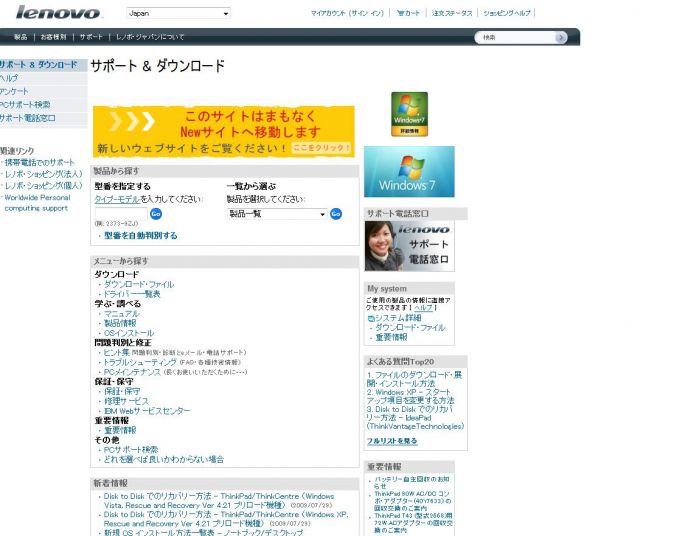Open マイアカウント (サインイン) link
This screenshot has width=680, height=536.
point(347,13)
